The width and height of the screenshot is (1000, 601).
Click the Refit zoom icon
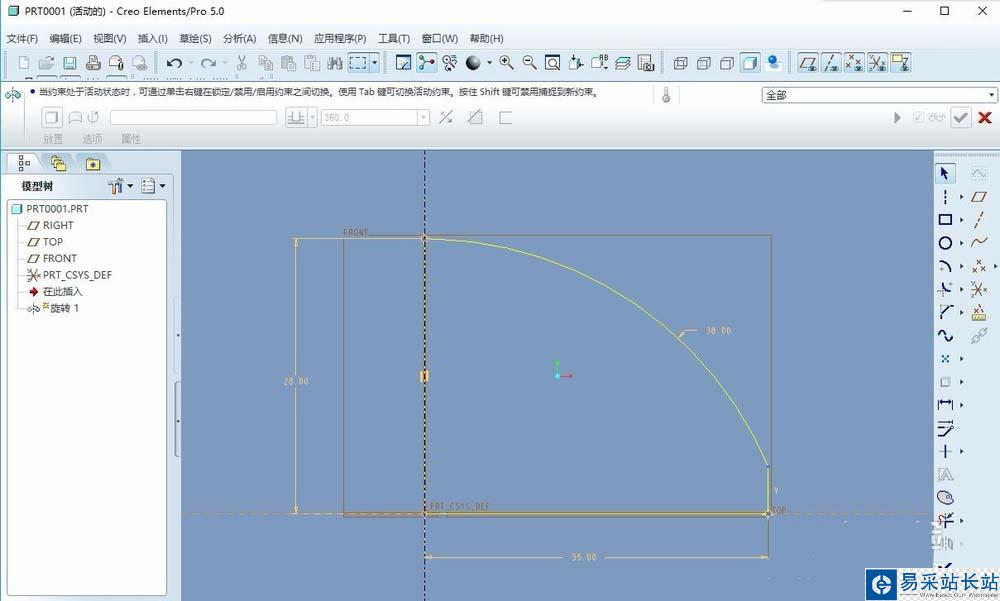[552, 63]
